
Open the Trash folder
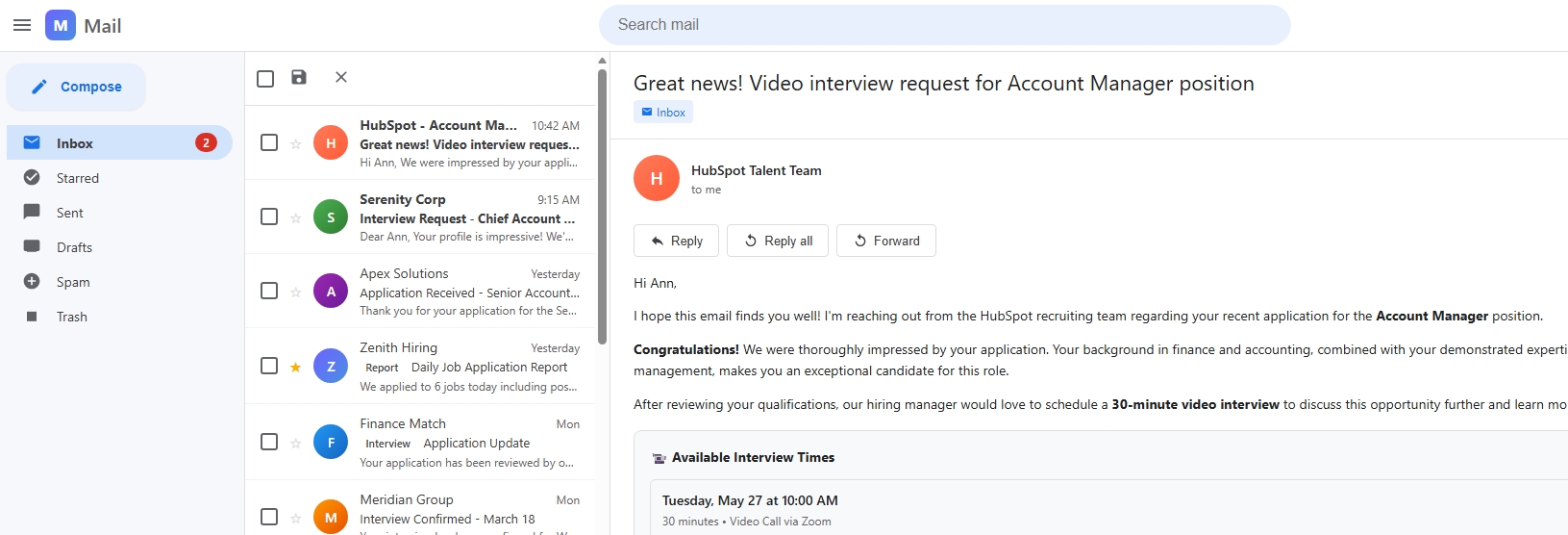click(119, 317)
